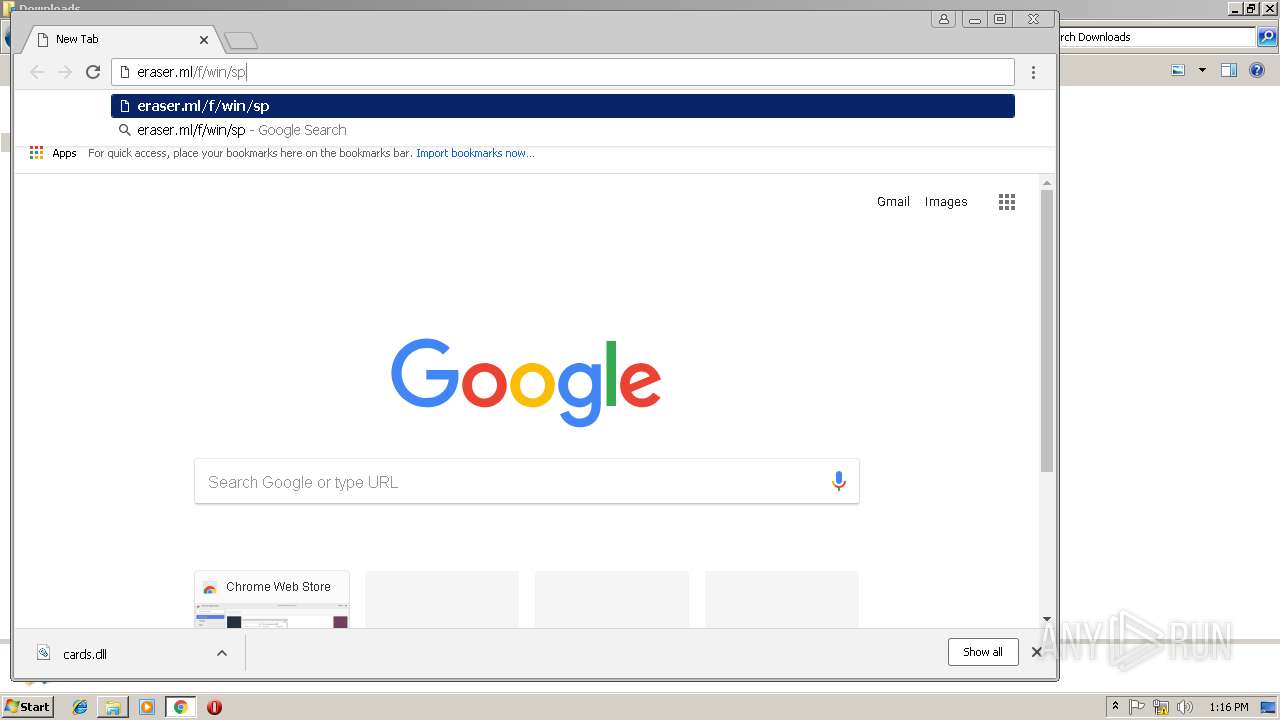Show hidden system tray icons
Image resolution: width=1280 pixels, height=720 pixels.
(1116, 707)
